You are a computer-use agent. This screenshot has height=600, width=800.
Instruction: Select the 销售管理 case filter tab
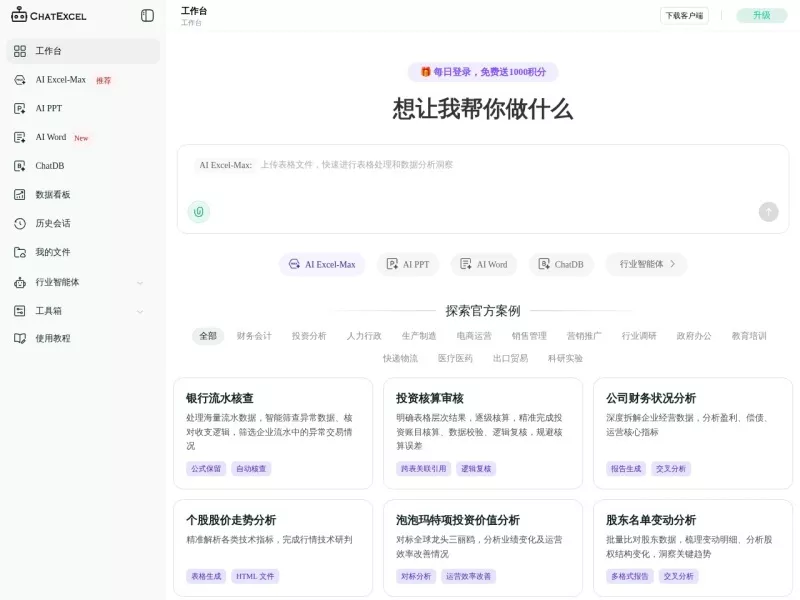pyautogui.click(x=529, y=336)
